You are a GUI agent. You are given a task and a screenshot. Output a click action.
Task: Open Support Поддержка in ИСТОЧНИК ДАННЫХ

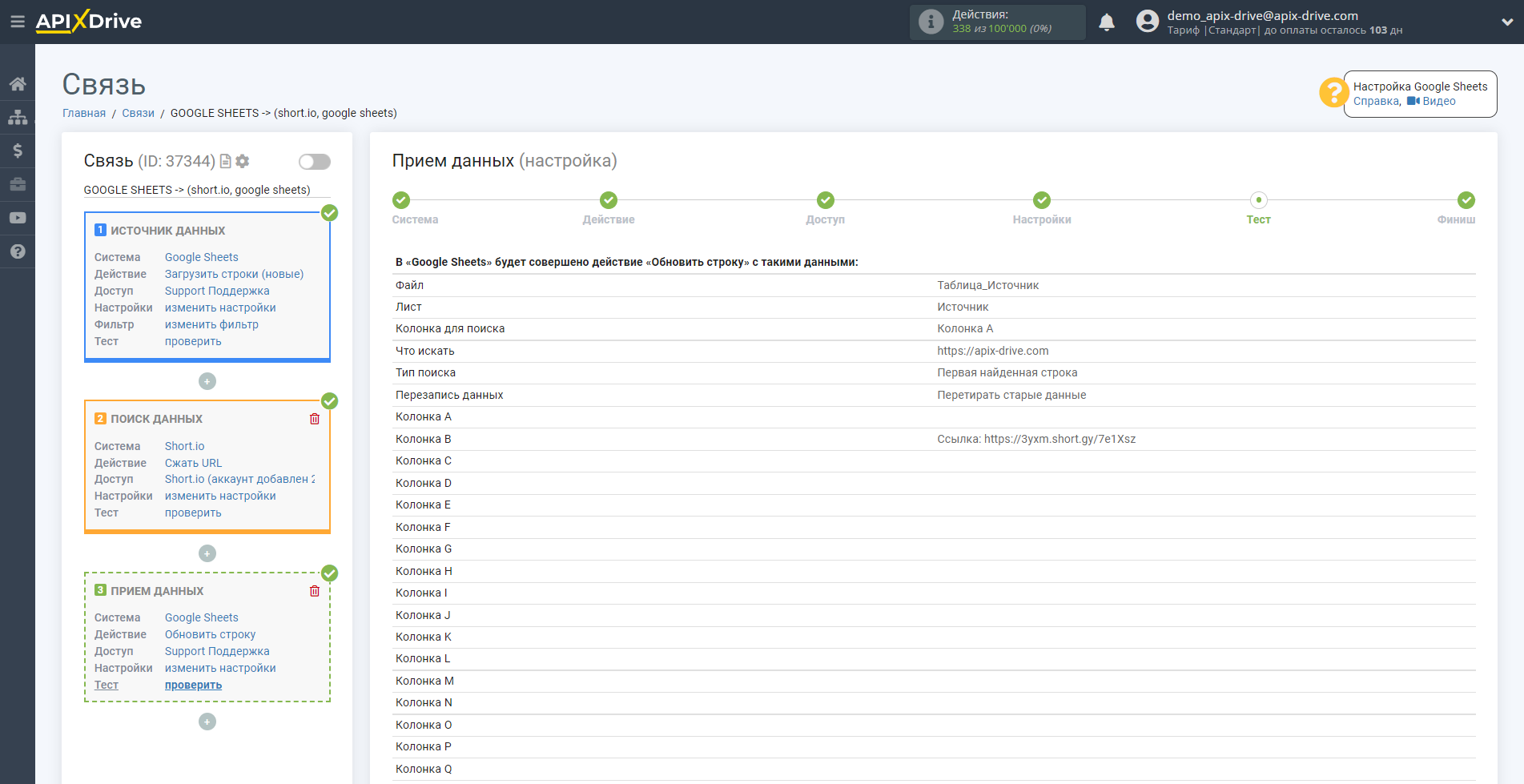pos(217,291)
